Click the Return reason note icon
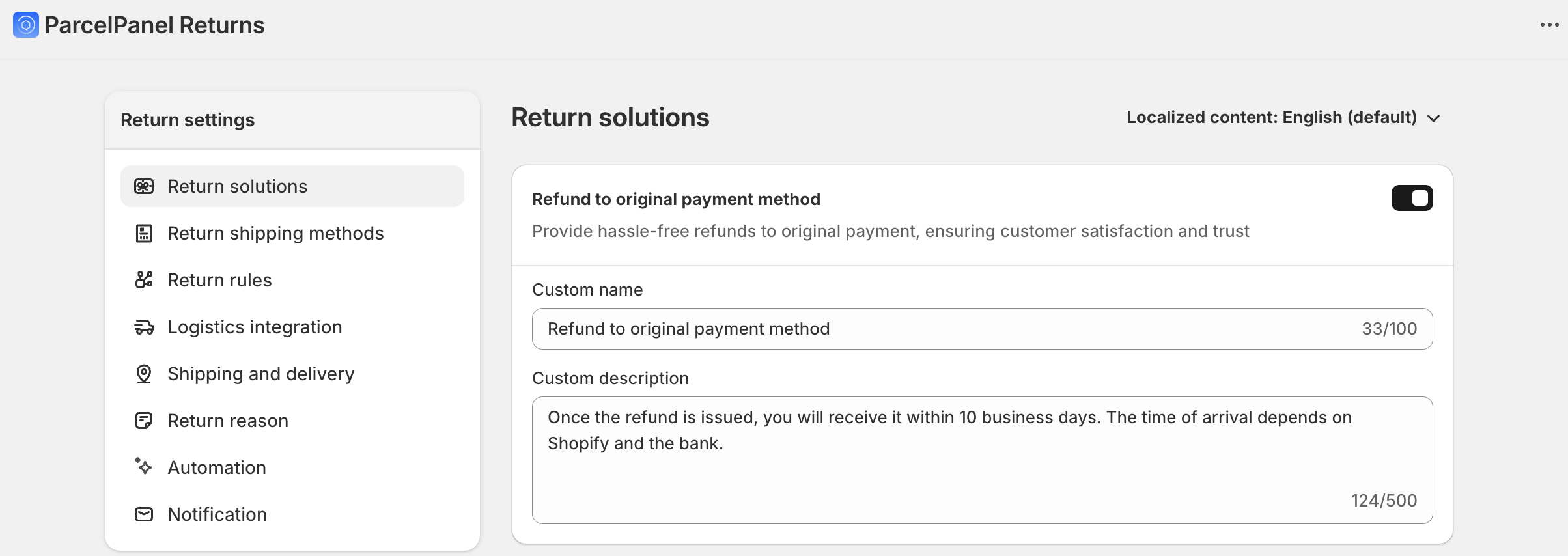The image size is (1568, 556). (144, 421)
